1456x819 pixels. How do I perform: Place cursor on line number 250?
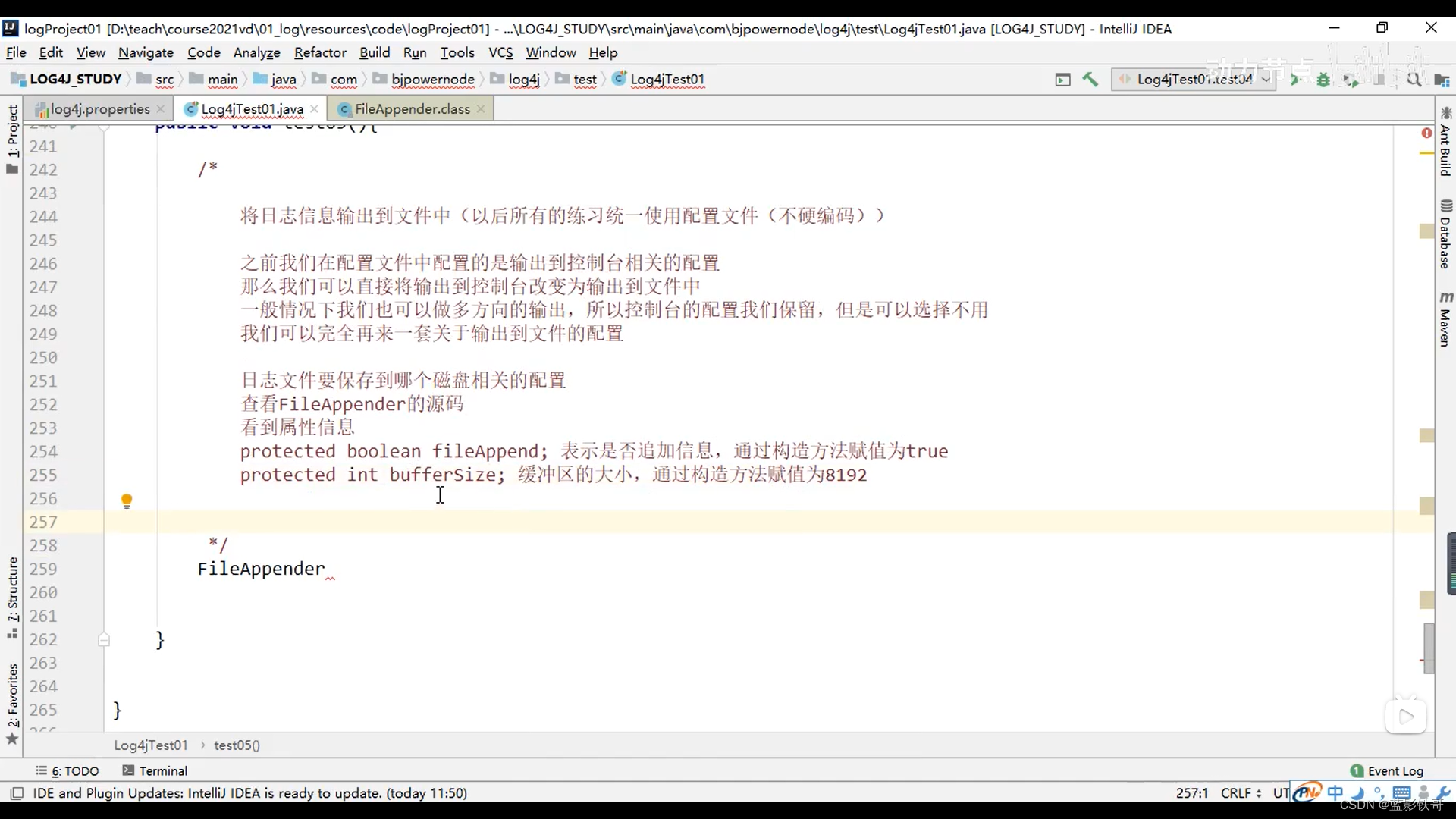point(43,358)
